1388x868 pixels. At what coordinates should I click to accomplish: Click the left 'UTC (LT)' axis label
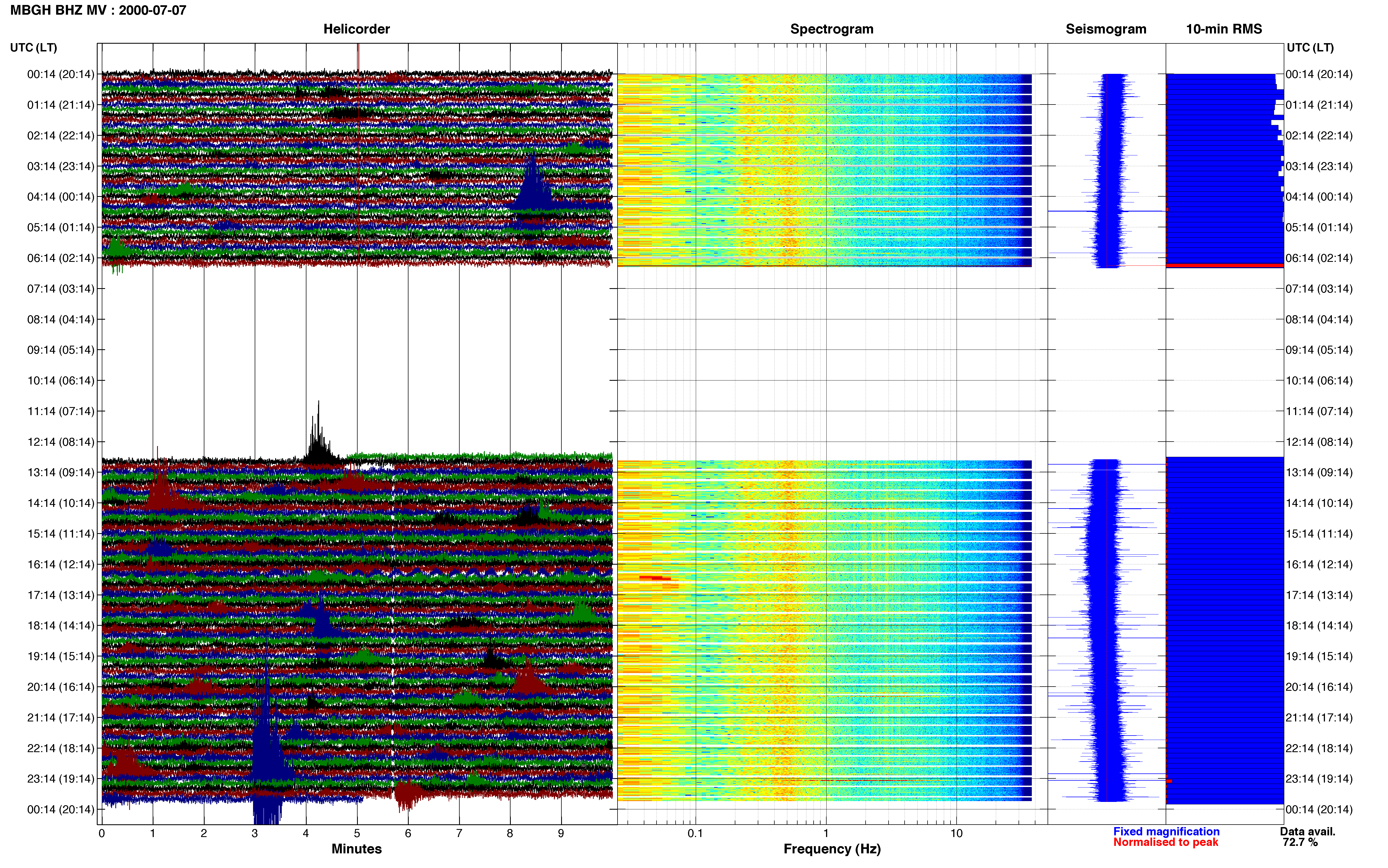pyautogui.click(x=34, y=48)
